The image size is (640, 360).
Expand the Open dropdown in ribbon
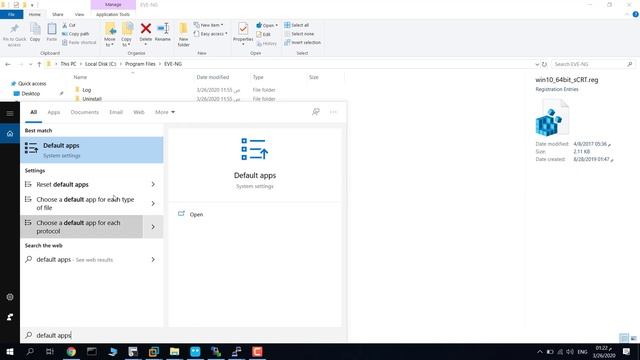[x=267, y=25]
